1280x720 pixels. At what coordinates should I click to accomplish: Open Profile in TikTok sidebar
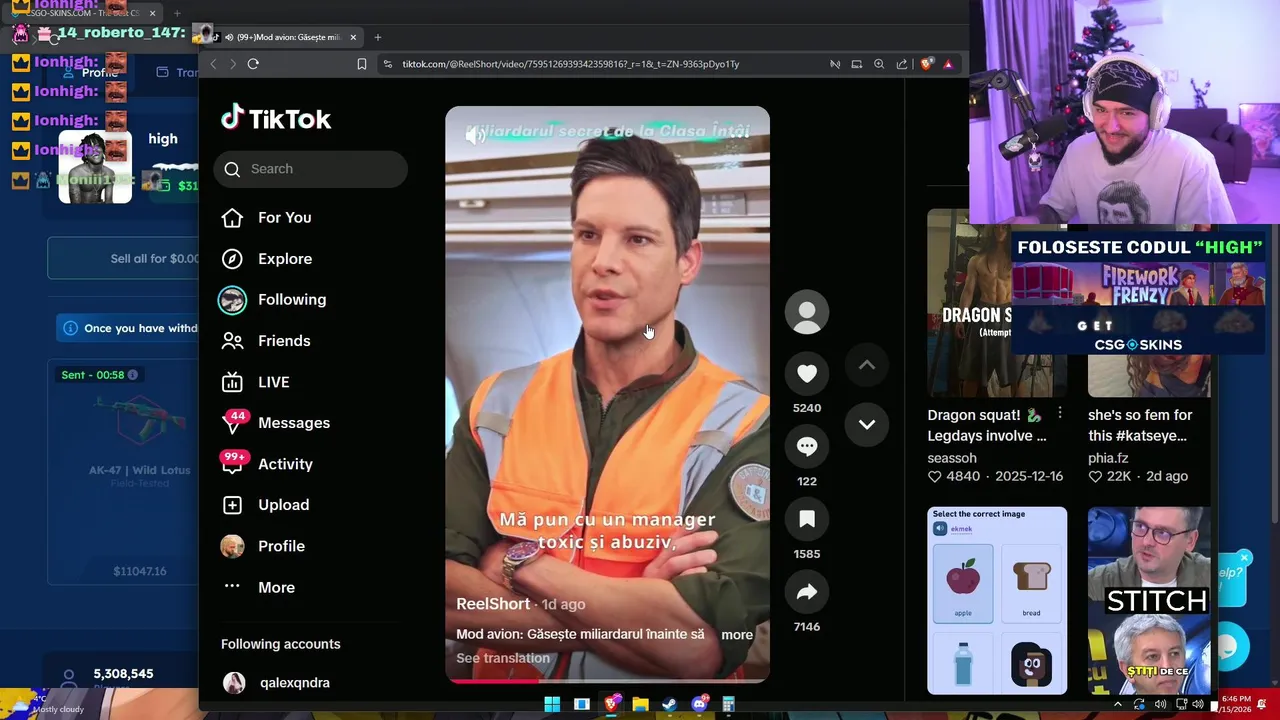(x=262, y=546)
